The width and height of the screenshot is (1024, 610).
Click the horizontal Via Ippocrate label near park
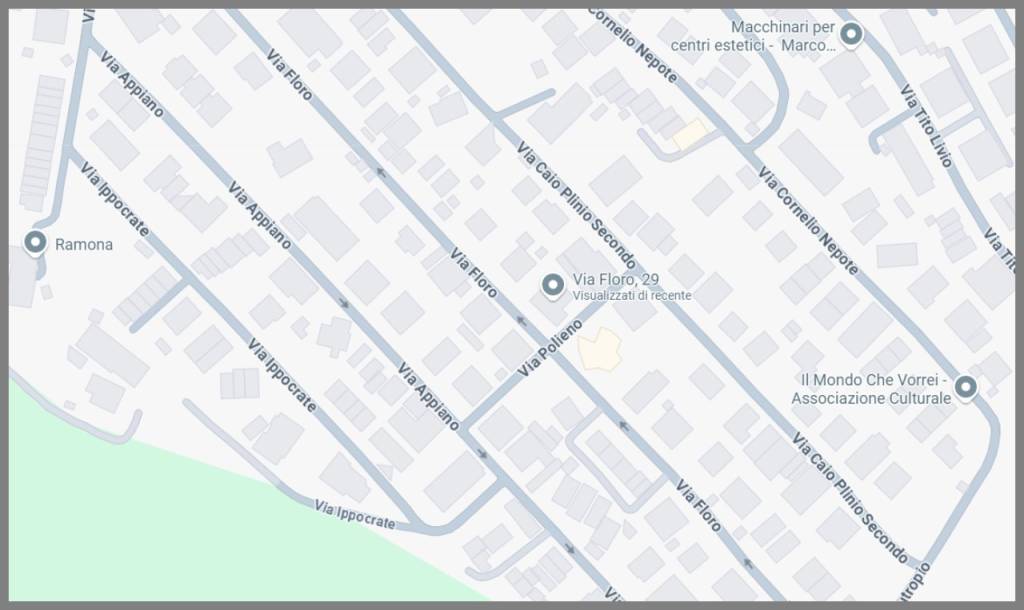pyautogui.click(x=355, y=515)
